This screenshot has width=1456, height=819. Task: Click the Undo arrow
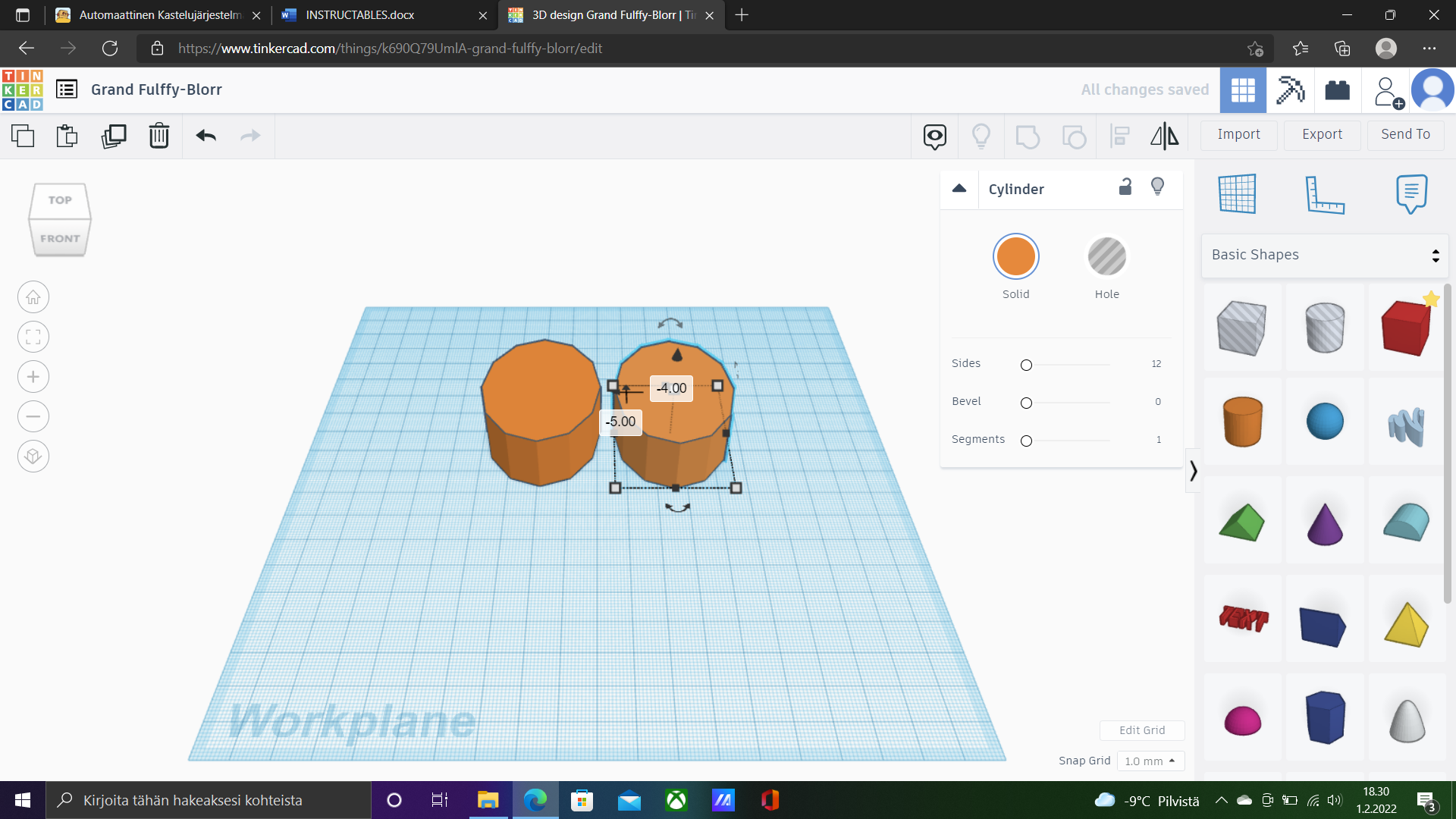coord(206,136)
